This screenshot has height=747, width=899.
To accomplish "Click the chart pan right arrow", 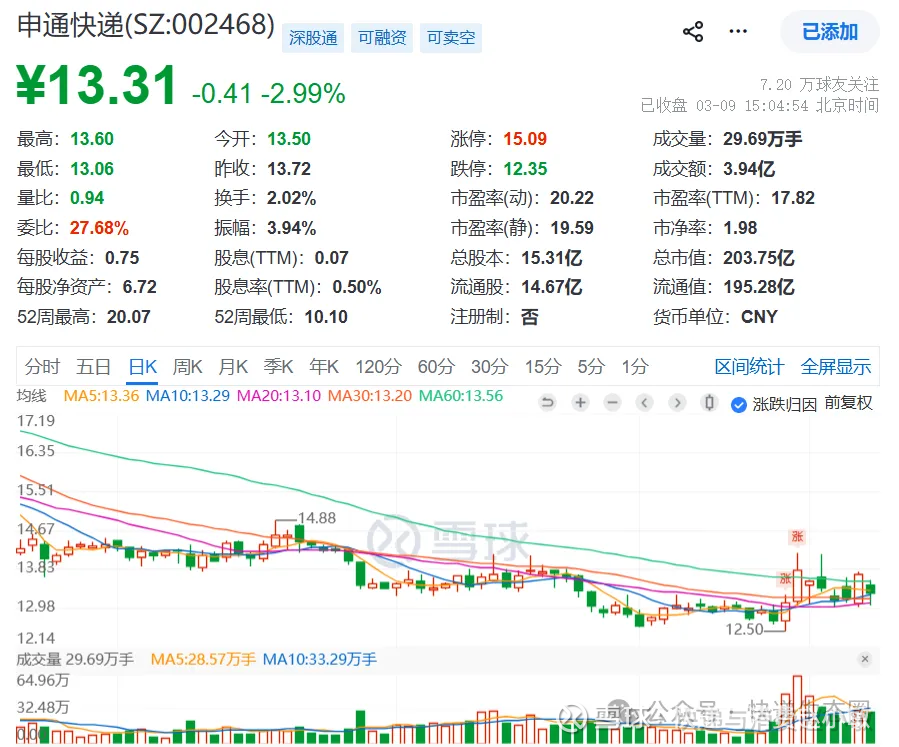I will pos(677,403).
